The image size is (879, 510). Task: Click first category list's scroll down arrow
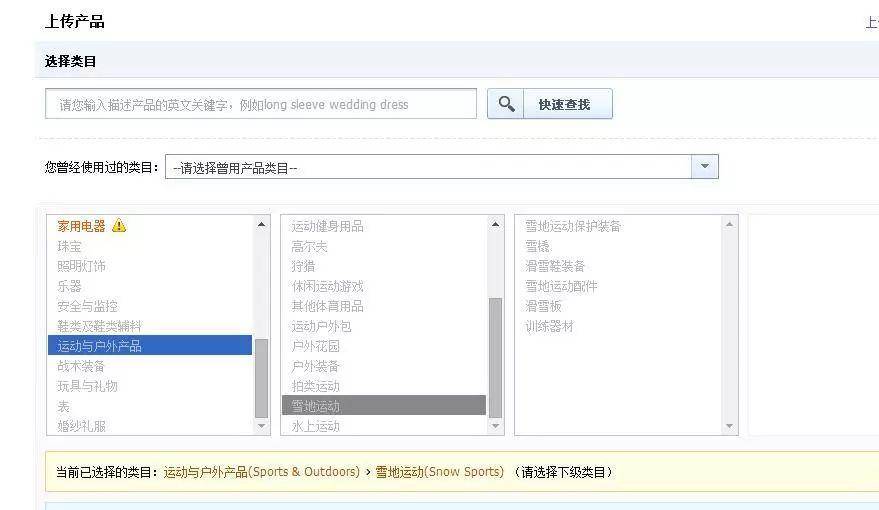pos(261,426)
